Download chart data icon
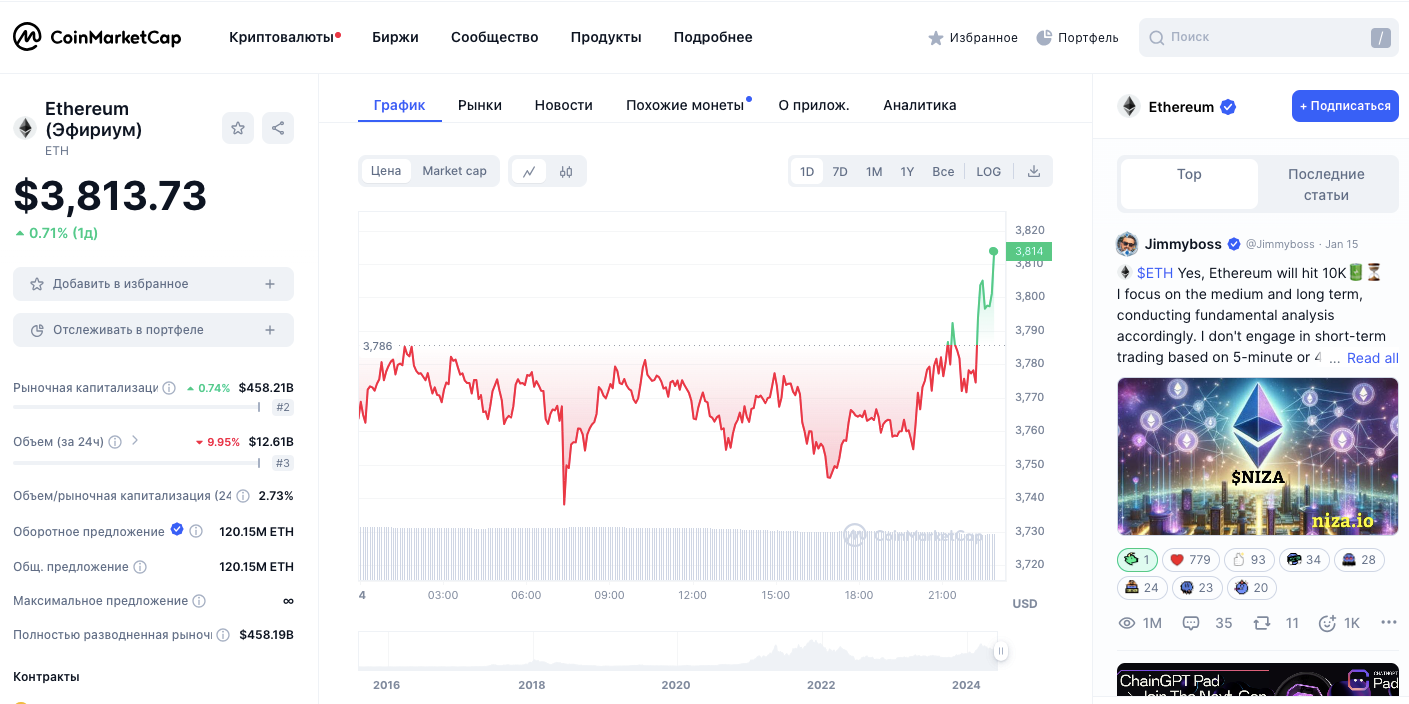 pos(1034,171)
